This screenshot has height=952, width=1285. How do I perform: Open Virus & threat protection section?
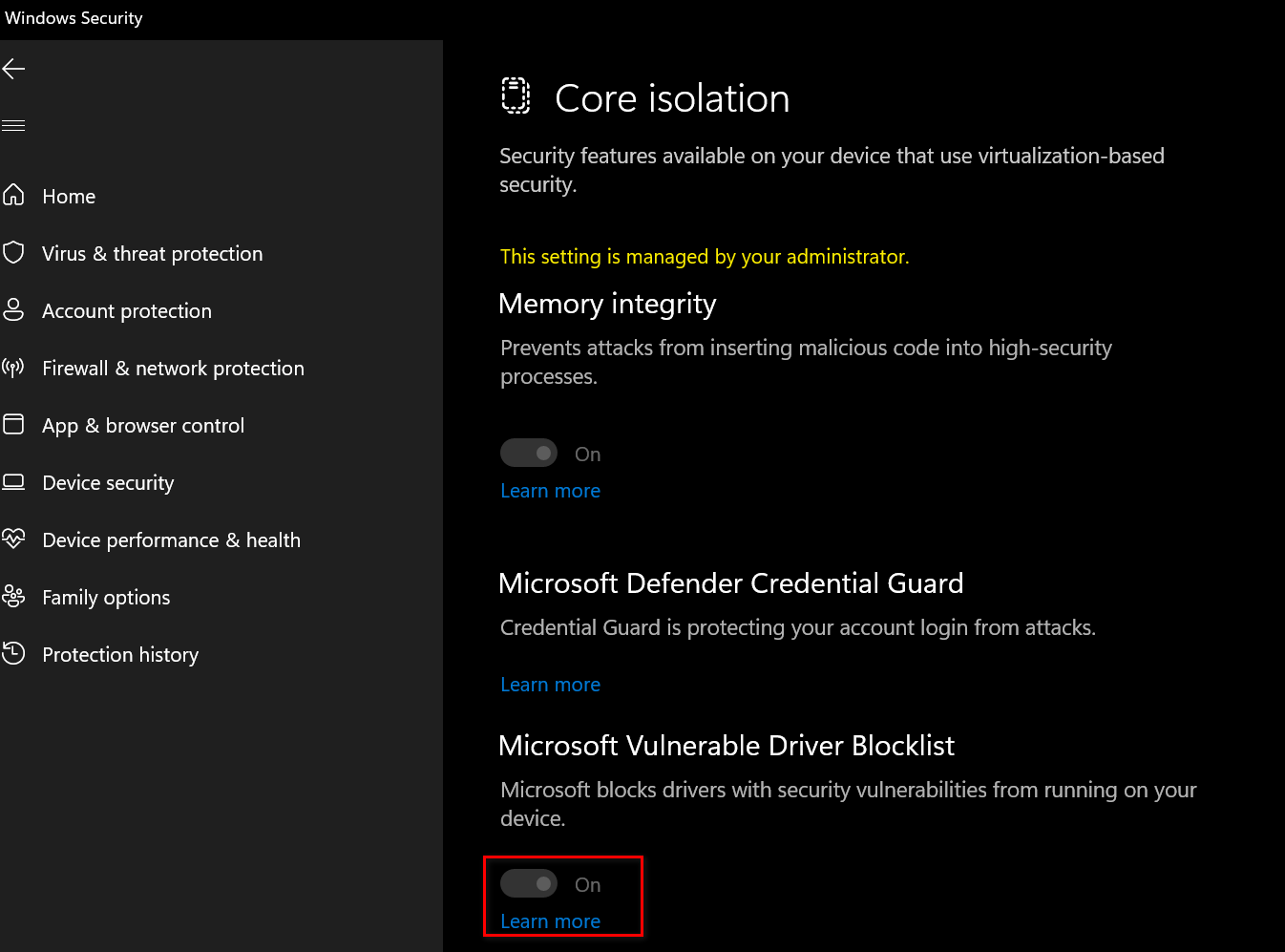point(153,254)
